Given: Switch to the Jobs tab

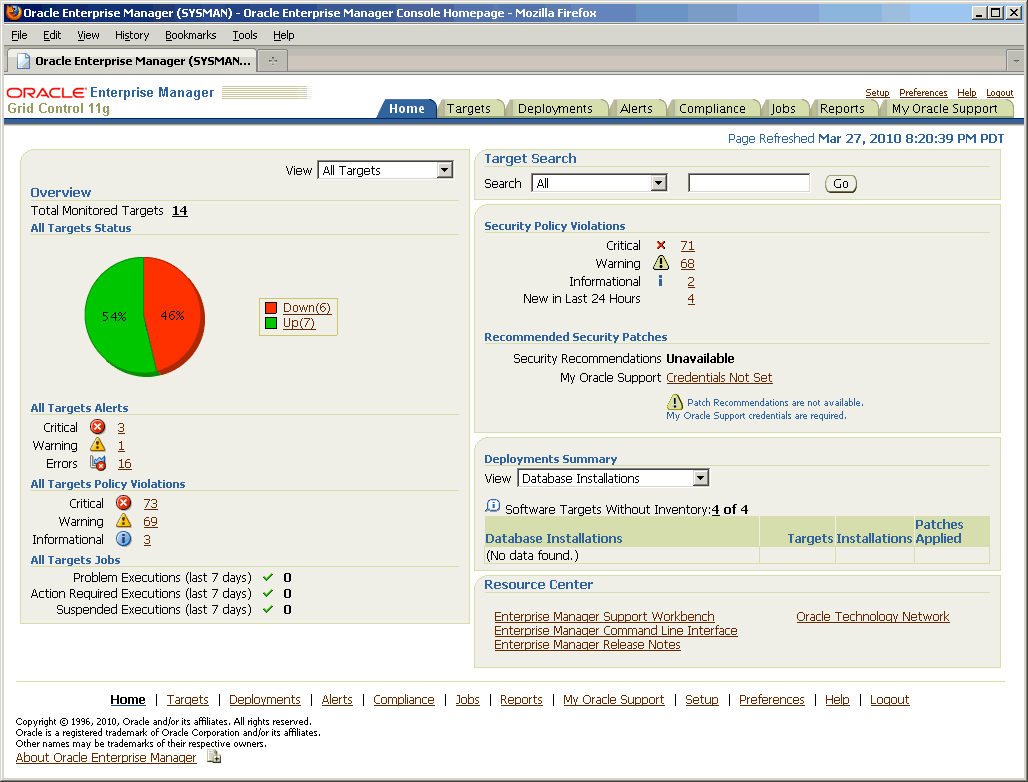Looking at the screenshot, I should tap(783, 109).
